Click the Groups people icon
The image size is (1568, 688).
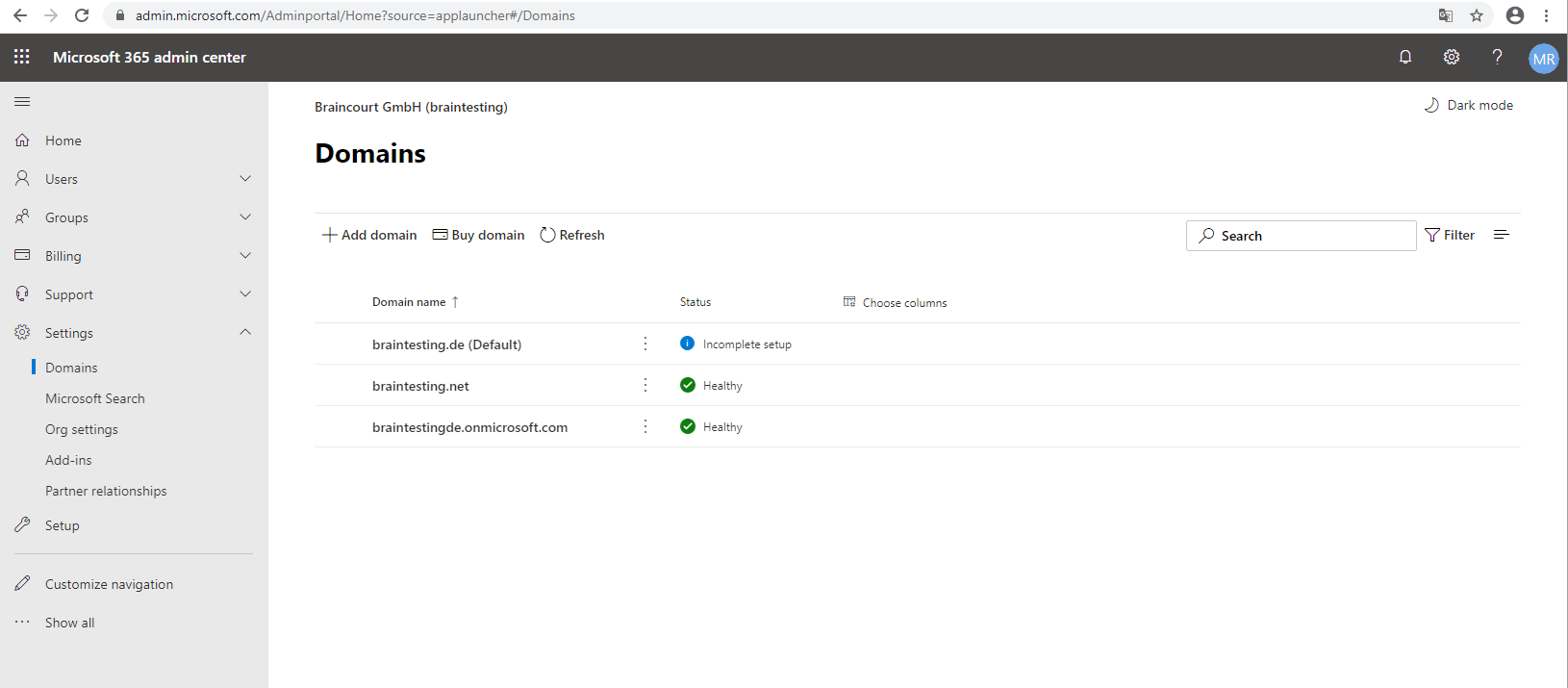(x=22, y=217)
